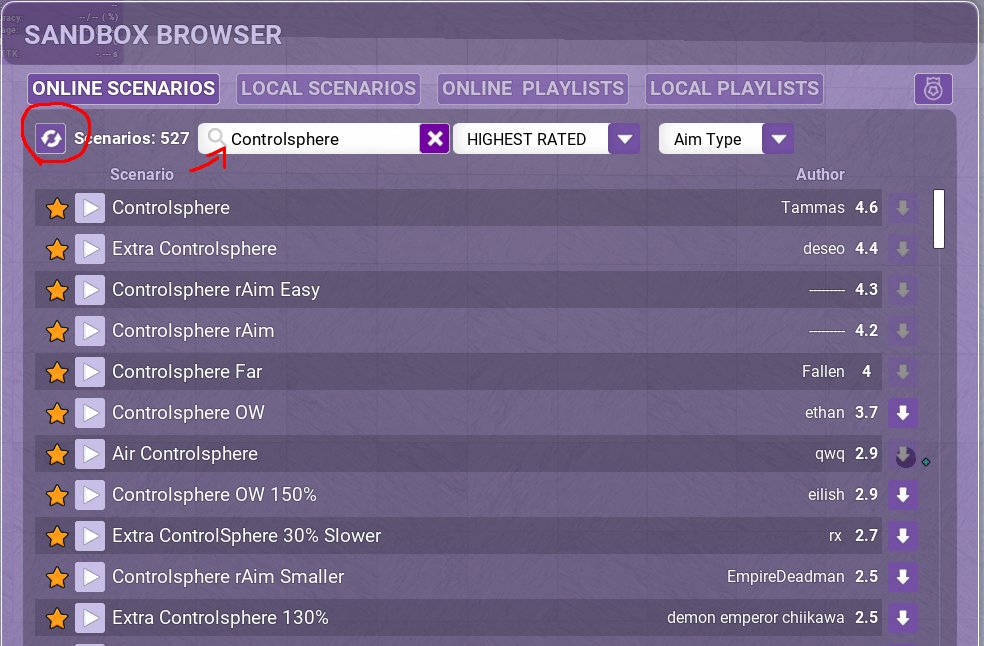Click author name EmpireDeadman

point(786,576)
